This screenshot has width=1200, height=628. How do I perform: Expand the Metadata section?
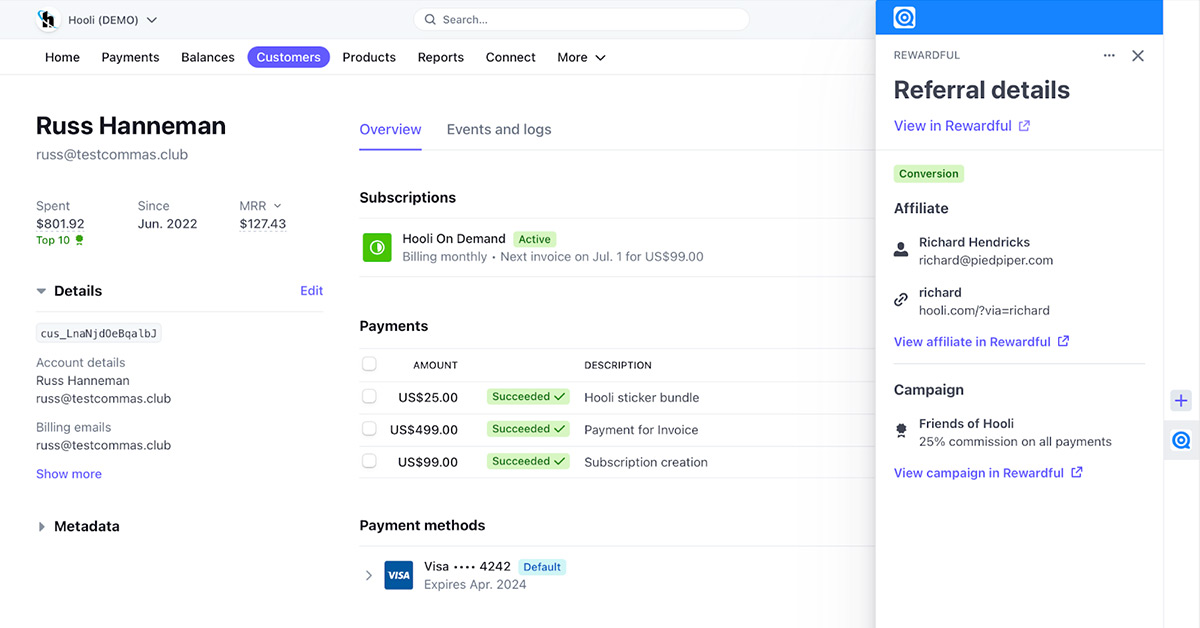(42, 527)
